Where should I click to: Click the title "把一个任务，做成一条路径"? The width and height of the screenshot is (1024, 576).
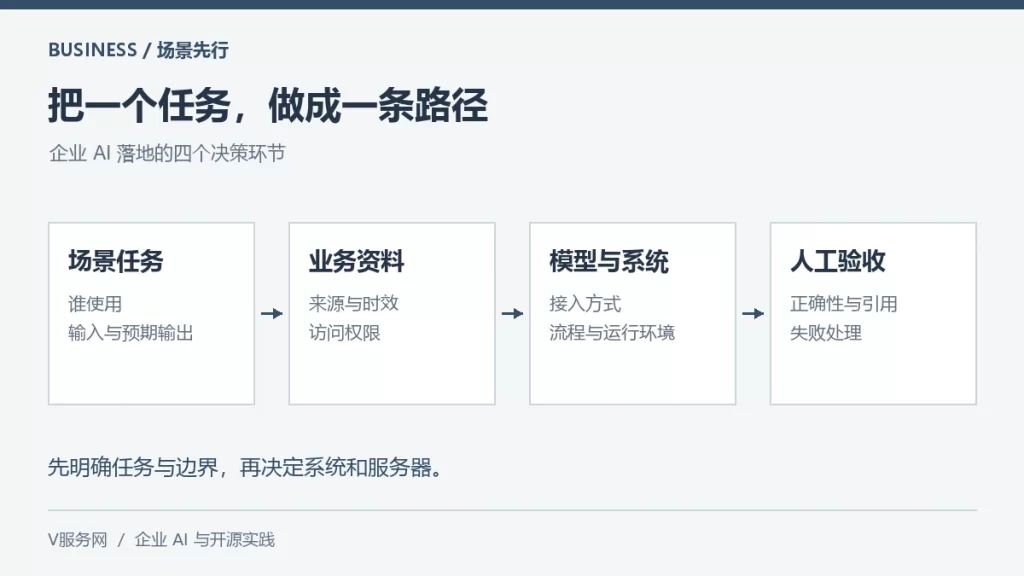pyautogui.click(x=268, y=105)
